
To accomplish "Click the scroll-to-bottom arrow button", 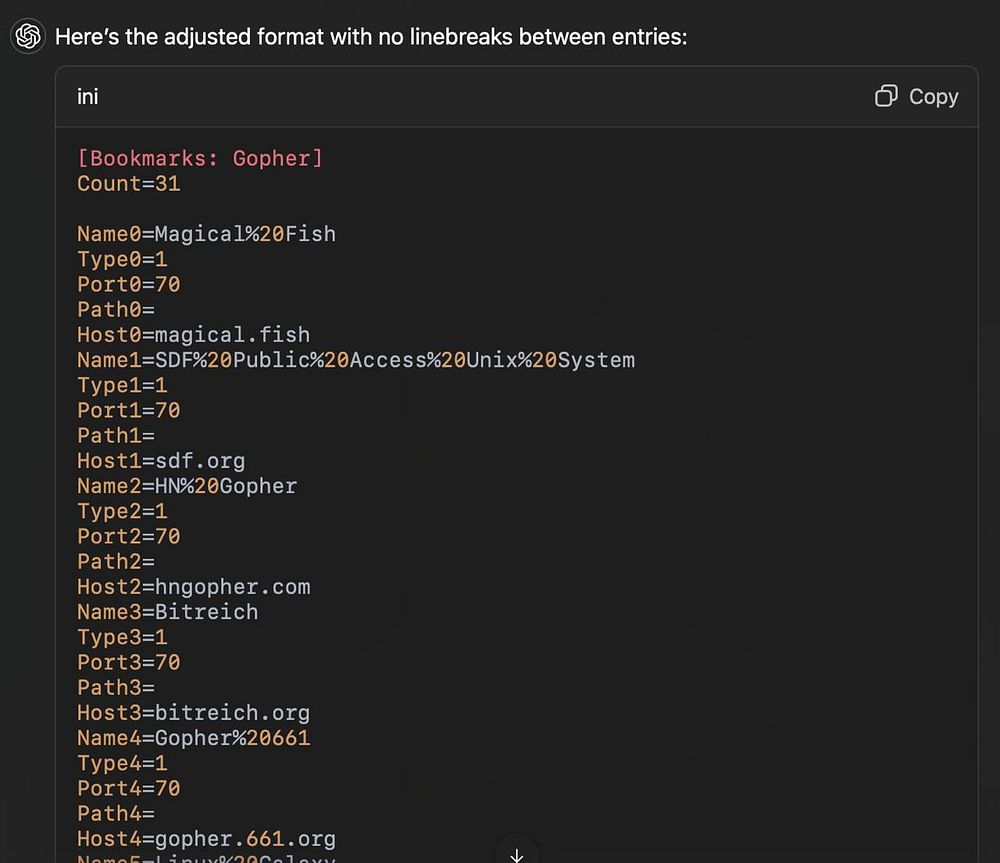I will pyautogui.click(x=517, y=852).
